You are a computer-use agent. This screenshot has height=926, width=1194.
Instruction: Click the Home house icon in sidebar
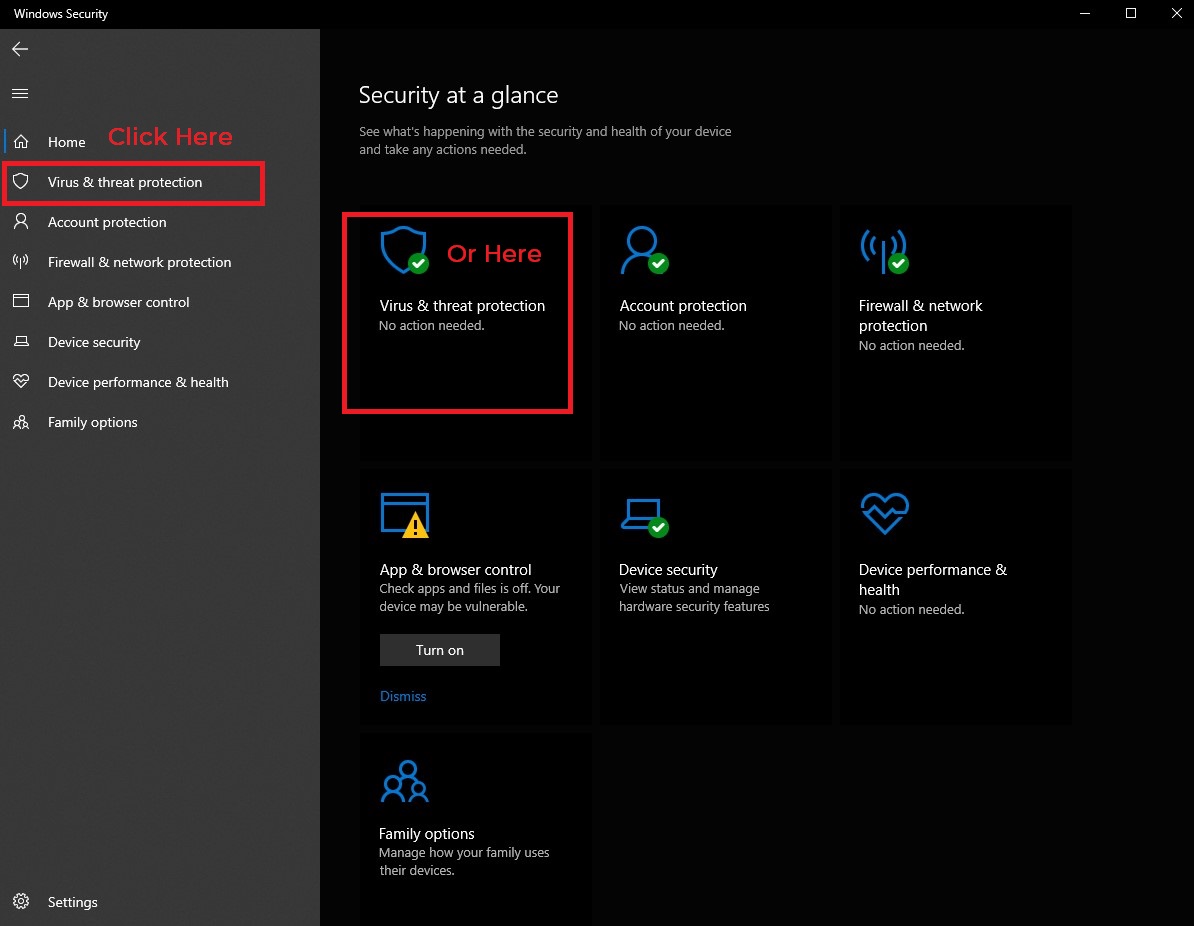[21, 142]
